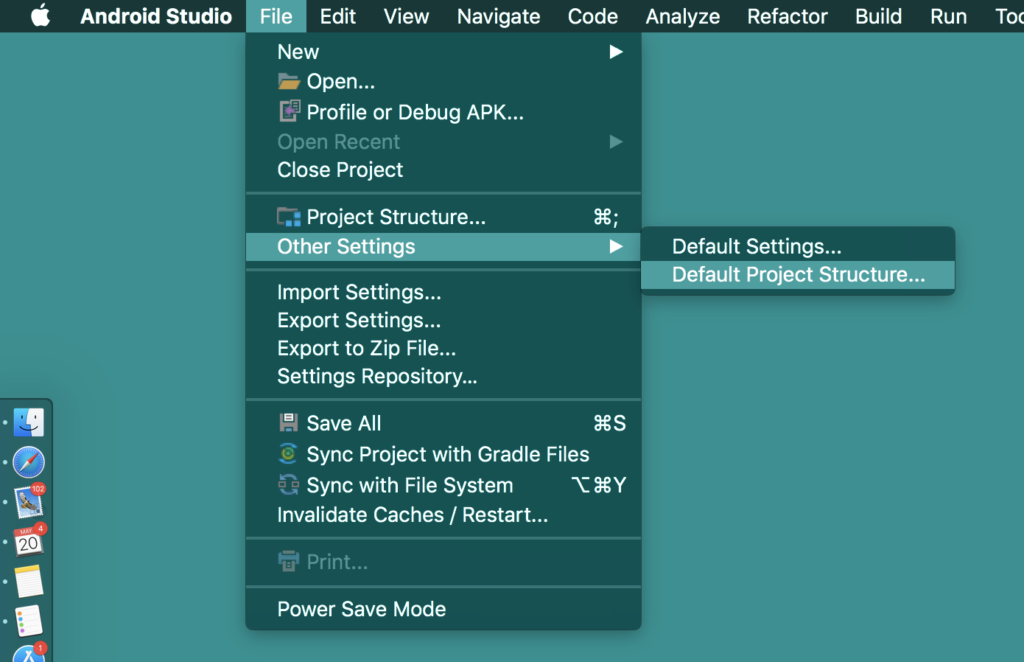Open Reminders from the Dock
This screenshot has width=1024, height=662.
pos(29,620)
